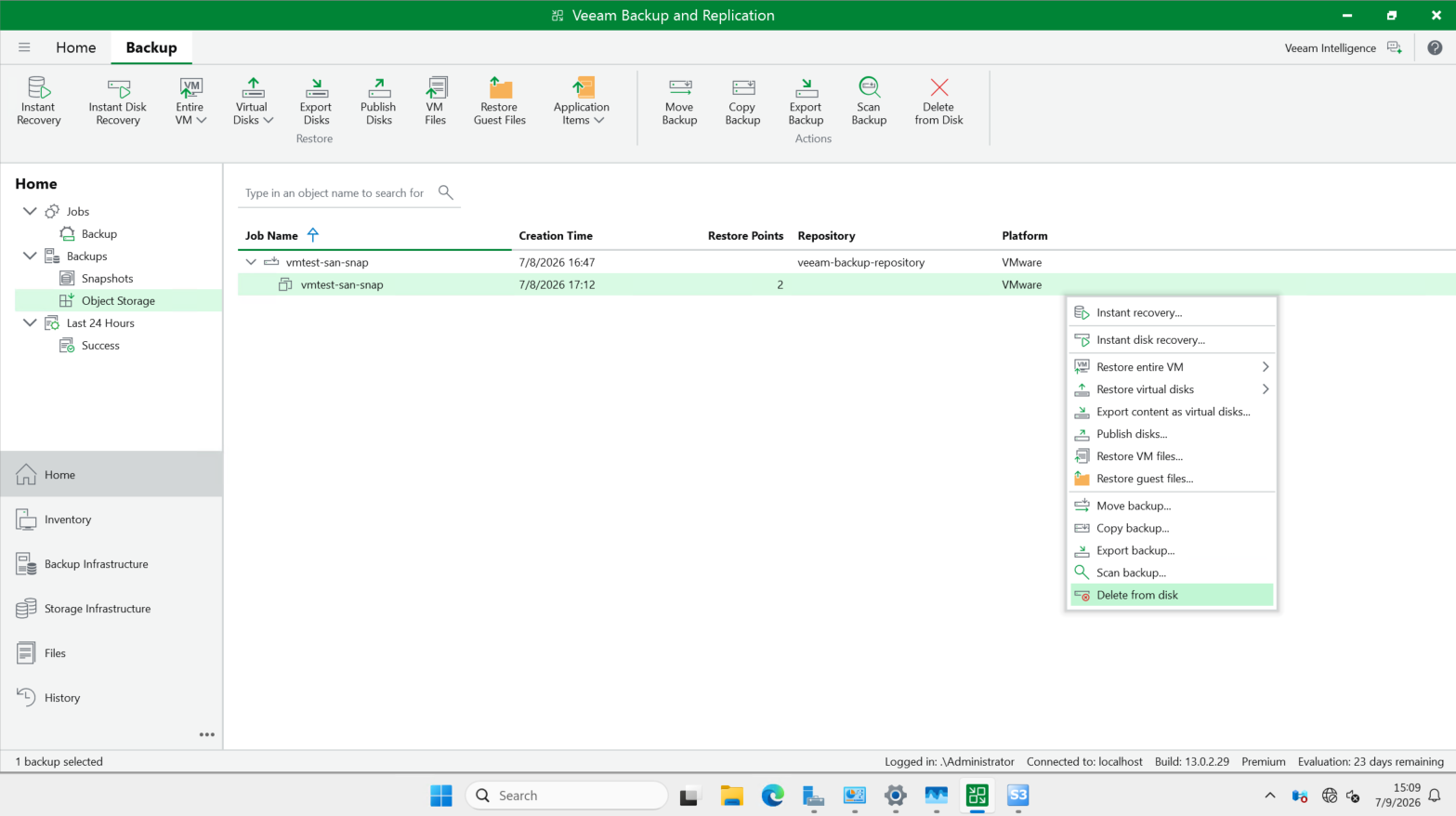1456x816 pixels.
Task: Expand Restore virtual disks submenu
Action: tap(1172, 389)
